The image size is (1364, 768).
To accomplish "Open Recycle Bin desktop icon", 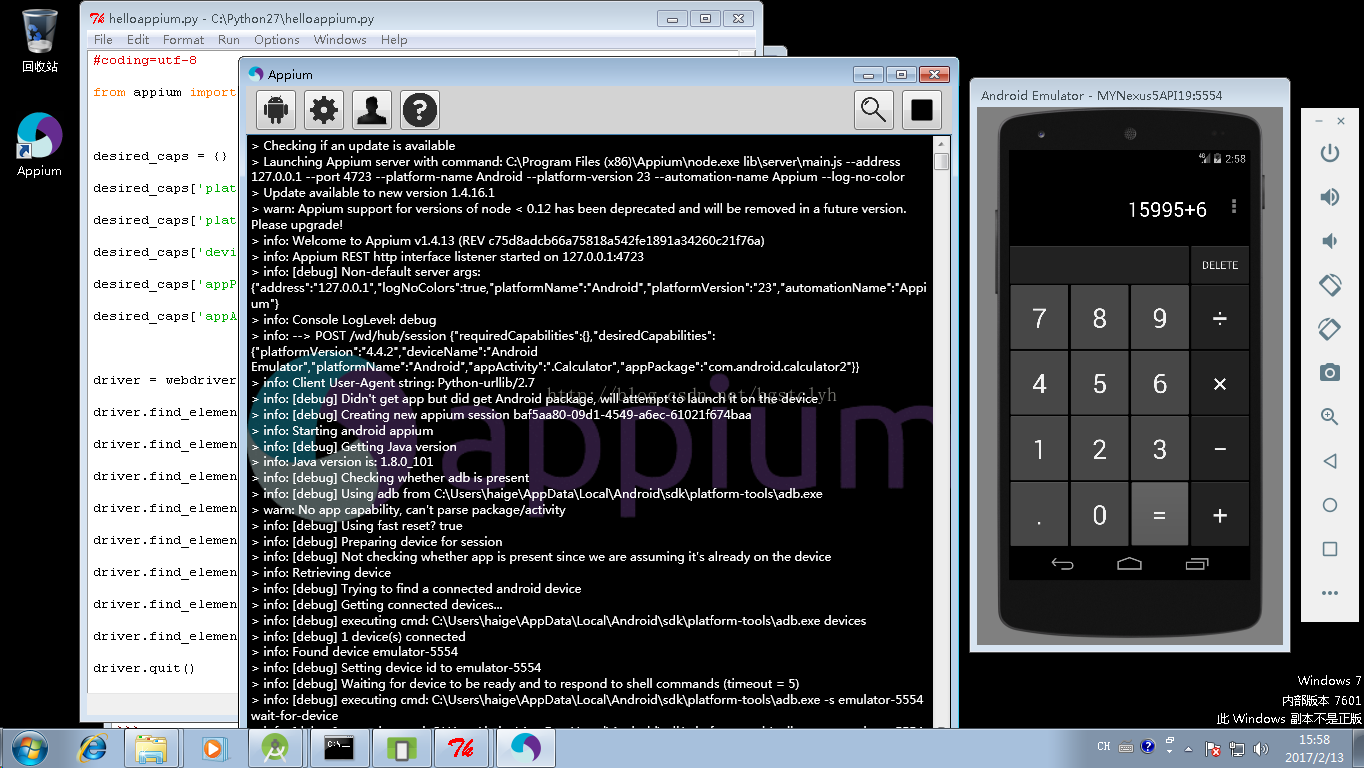I will tap(40, 40).
